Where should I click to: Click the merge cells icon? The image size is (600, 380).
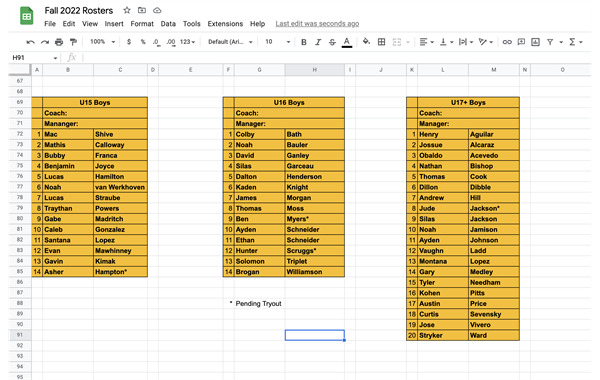pos(397,42)
